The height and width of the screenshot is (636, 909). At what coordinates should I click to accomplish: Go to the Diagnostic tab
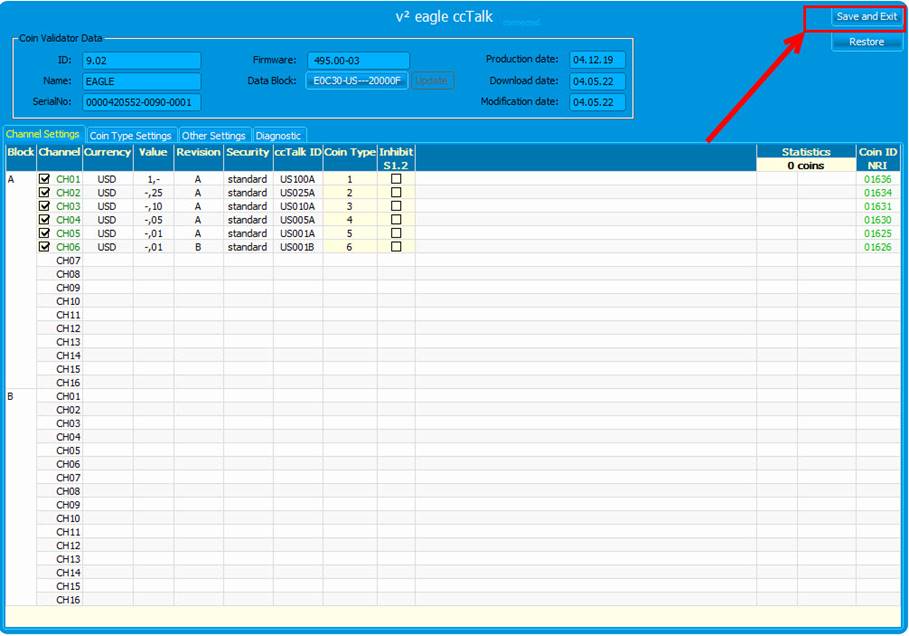pos(278,136)
